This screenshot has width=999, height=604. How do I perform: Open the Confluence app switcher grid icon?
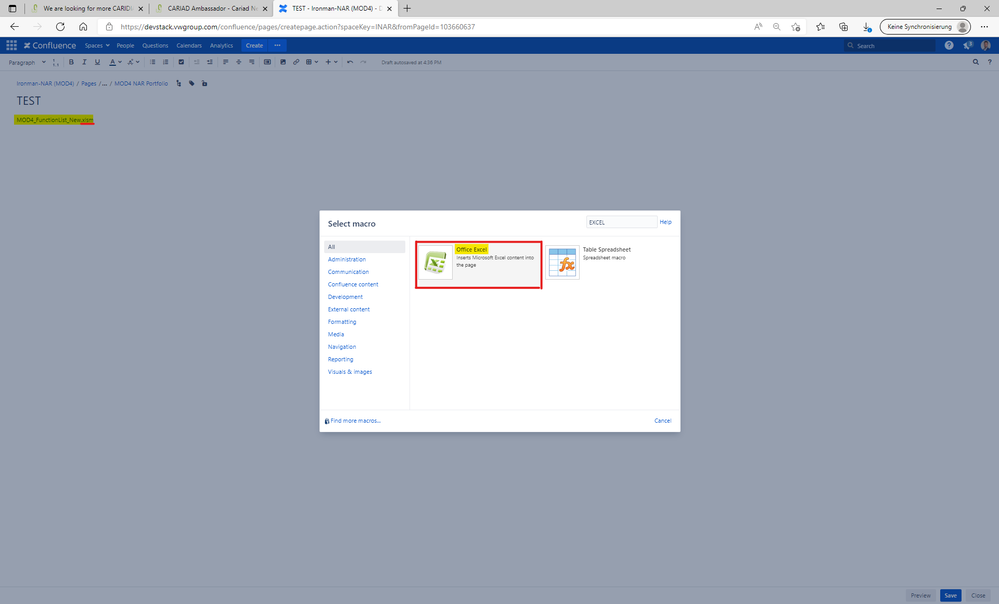(x=11, y=45)
